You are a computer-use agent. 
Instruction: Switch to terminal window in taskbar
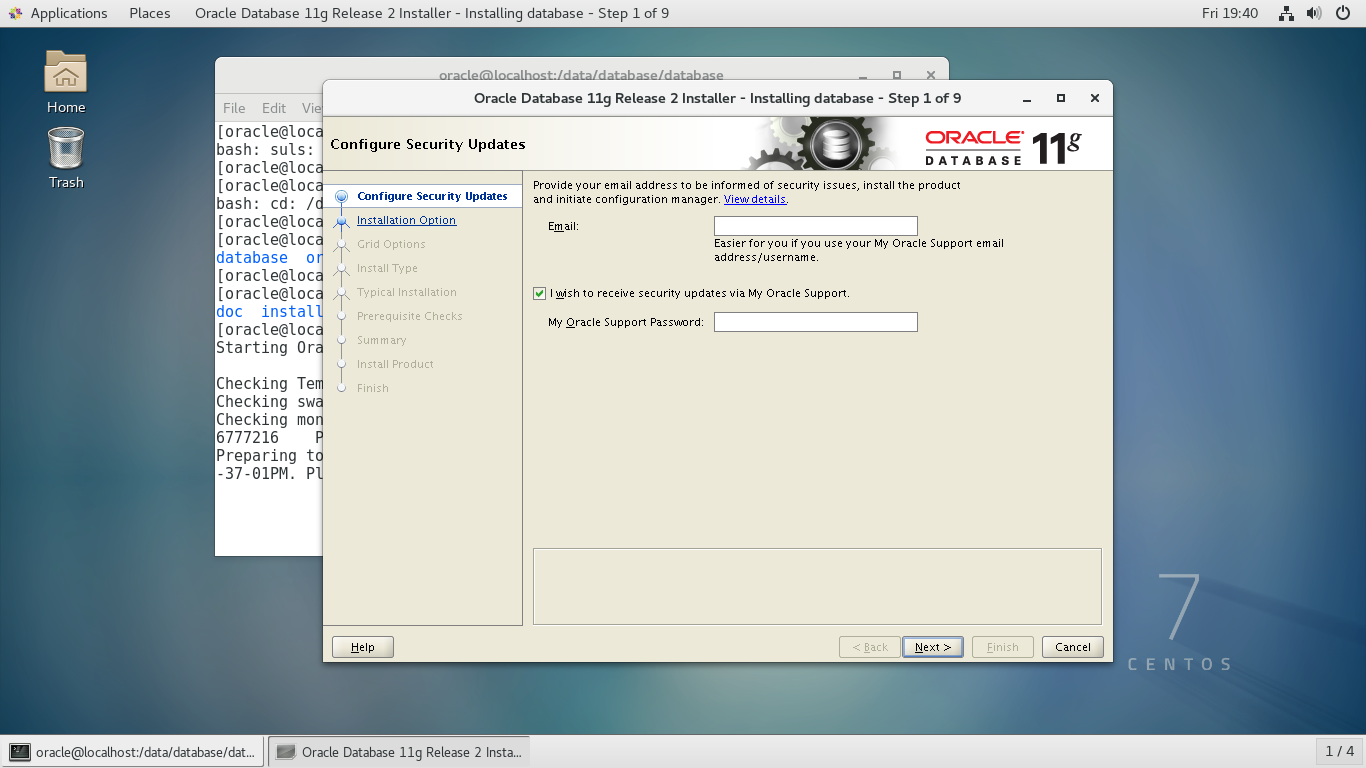(134, 752)
